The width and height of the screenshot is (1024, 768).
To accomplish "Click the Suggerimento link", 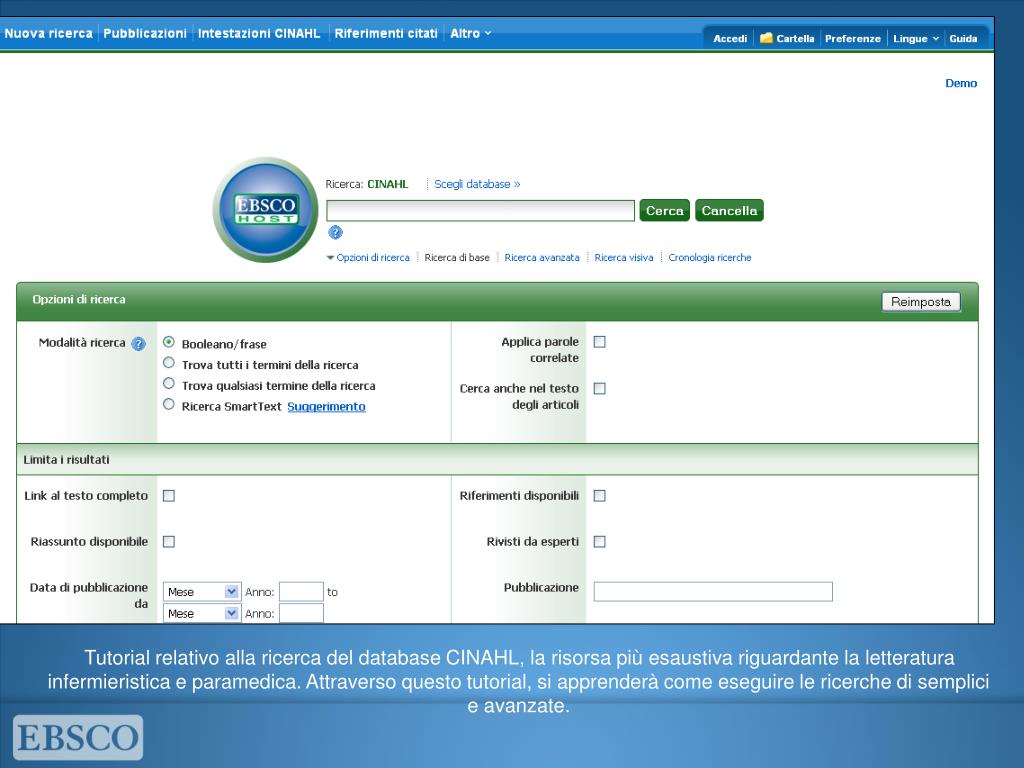I will point(327,406).
